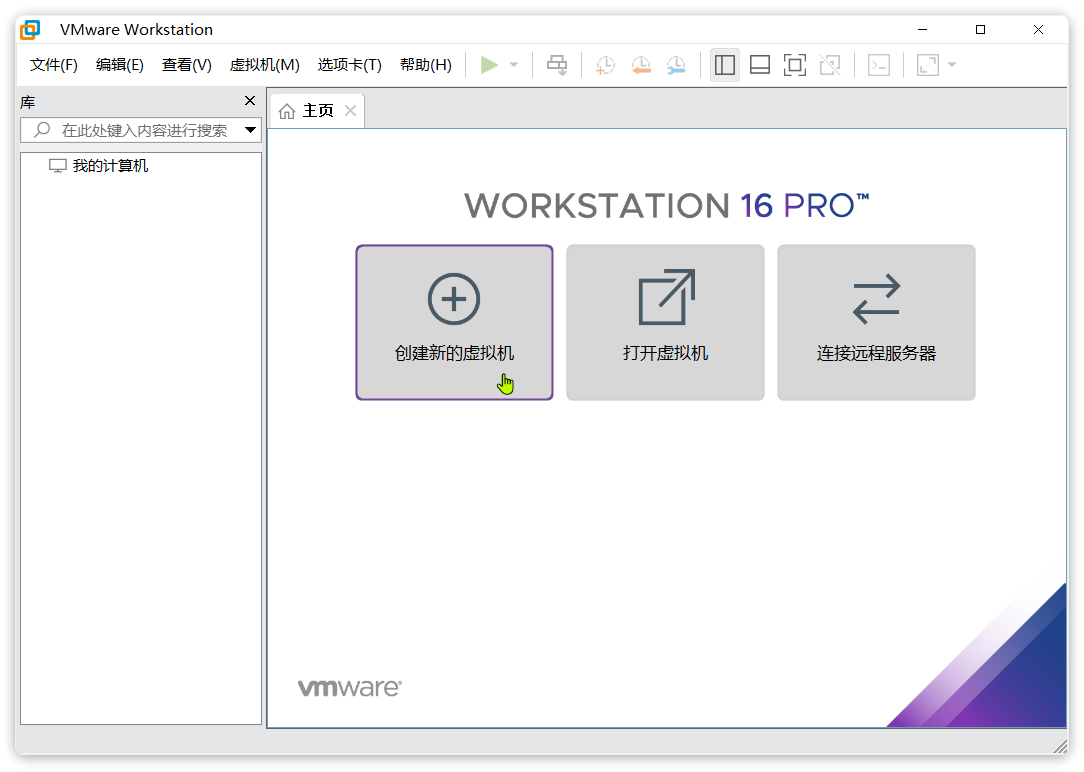Click the take snapshot icon

[604, 65]
